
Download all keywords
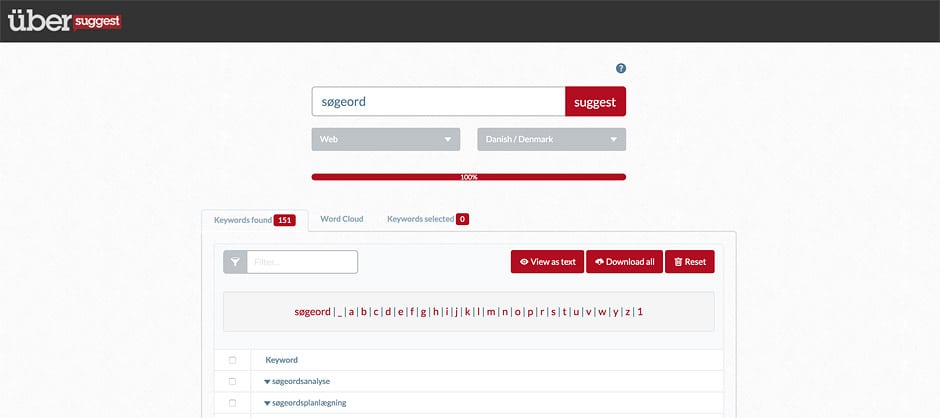coord(624,262)
